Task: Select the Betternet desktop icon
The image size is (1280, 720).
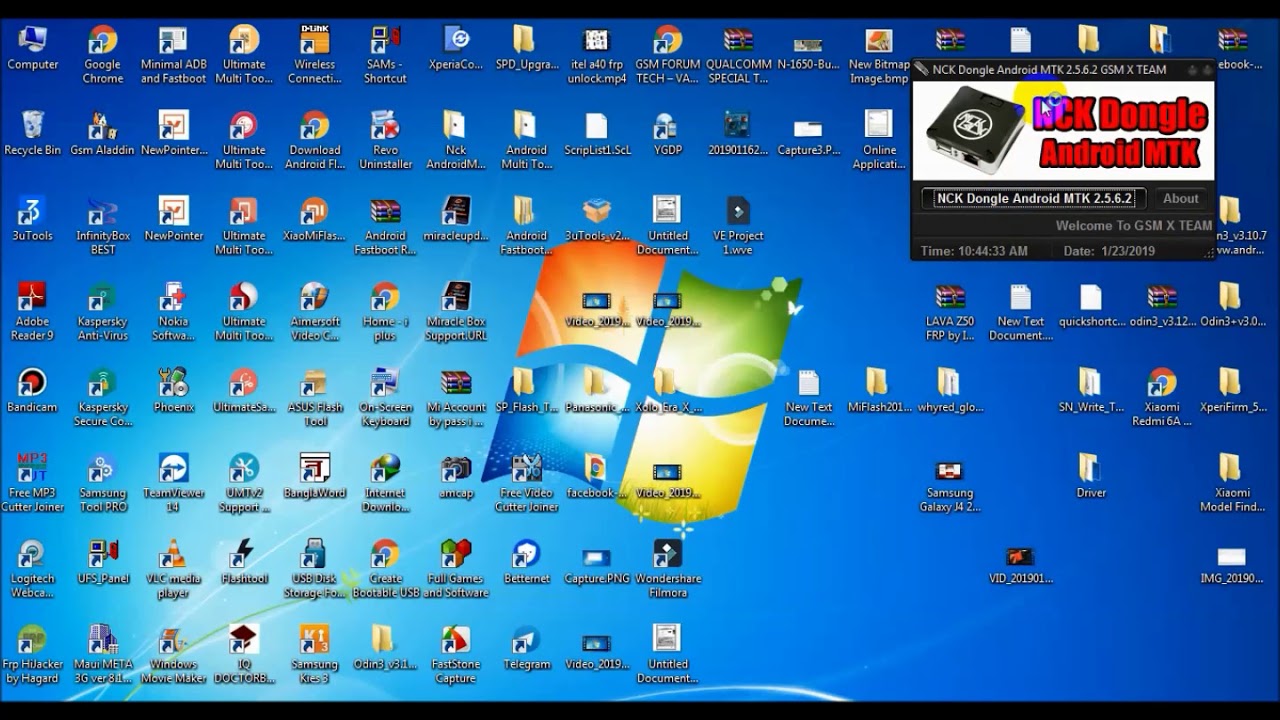Action: click(527, 563)
